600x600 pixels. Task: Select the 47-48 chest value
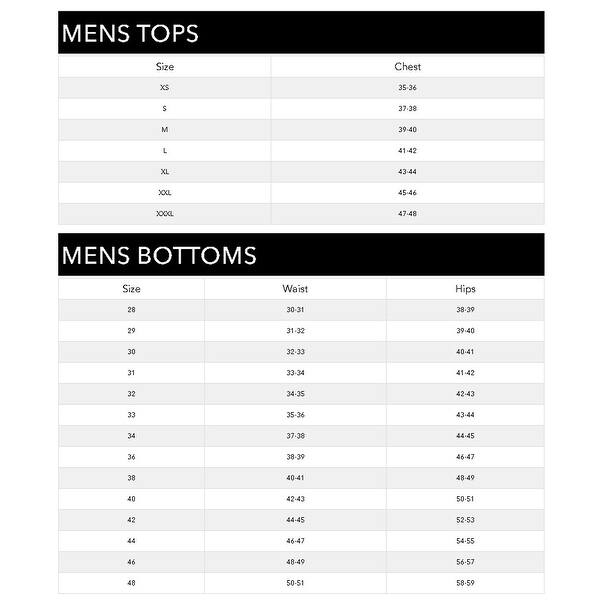click(x=407, y=214)
